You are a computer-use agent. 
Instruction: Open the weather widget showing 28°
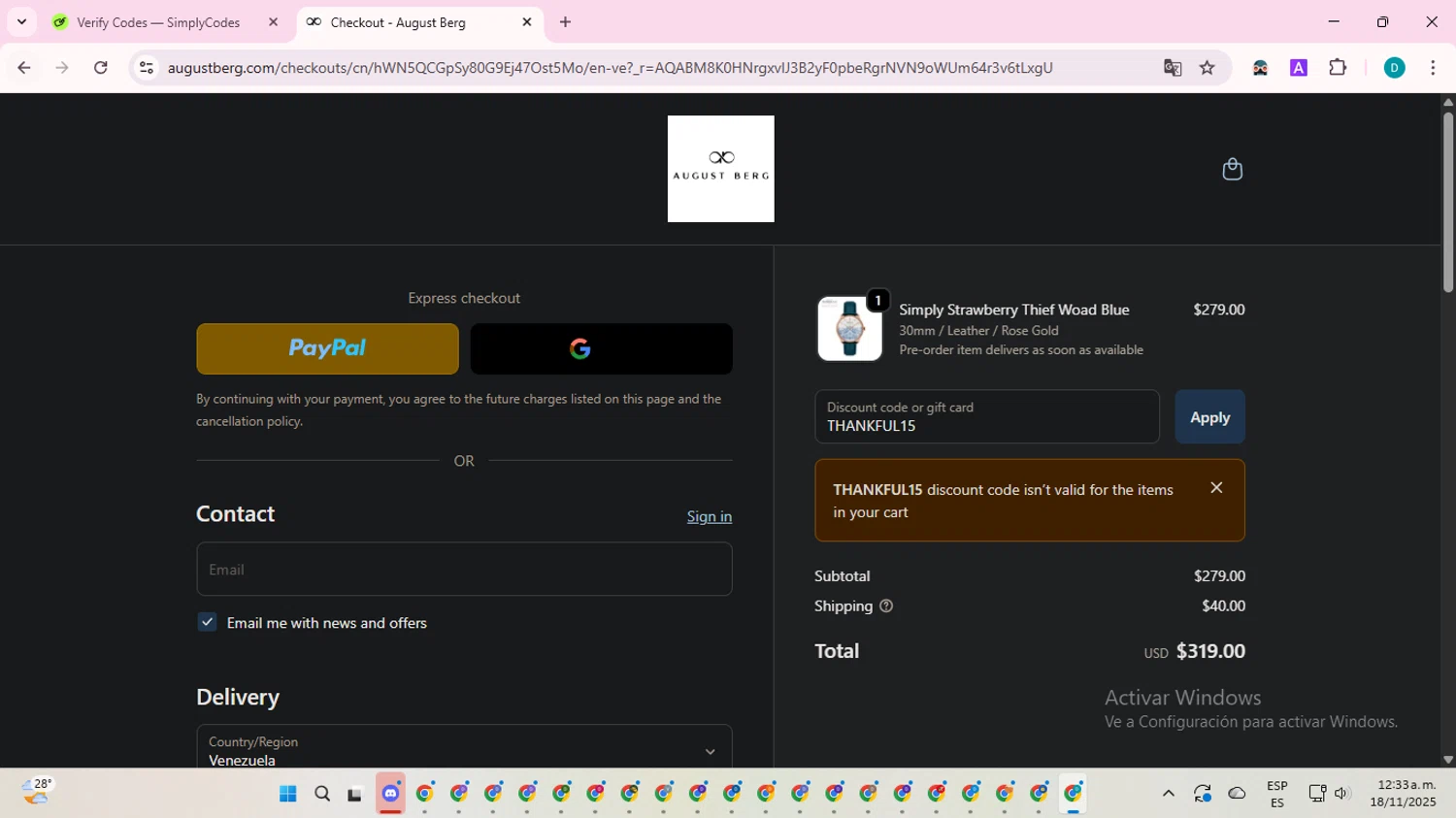[x=37, y=792]
